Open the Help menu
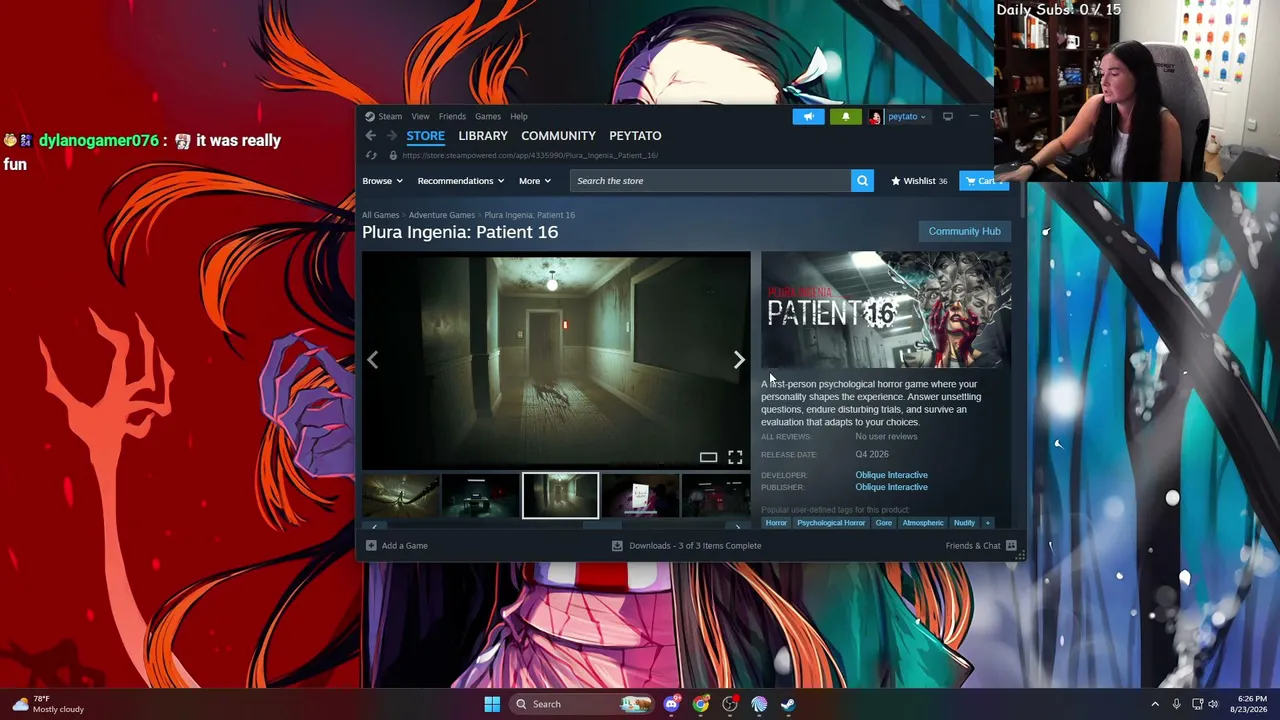 519,117
